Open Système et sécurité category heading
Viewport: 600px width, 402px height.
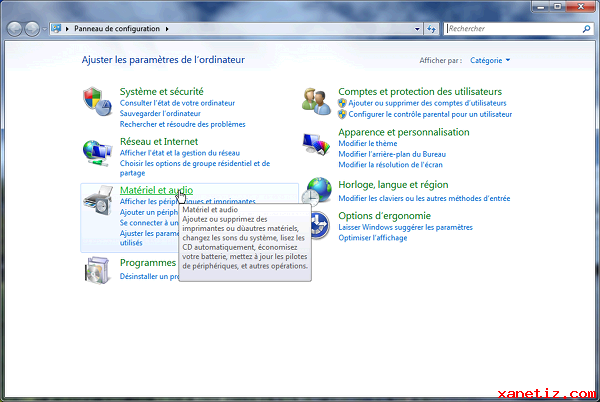[x=161, y=91]
